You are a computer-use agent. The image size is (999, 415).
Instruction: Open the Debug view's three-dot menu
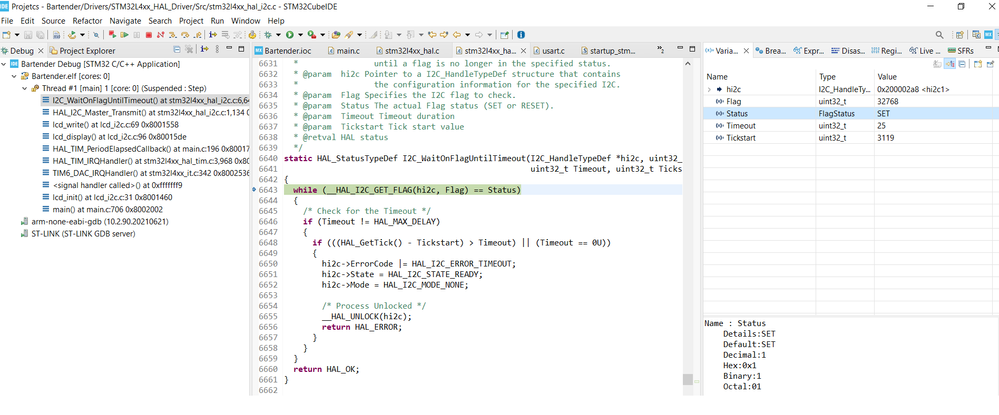[217, 49]
